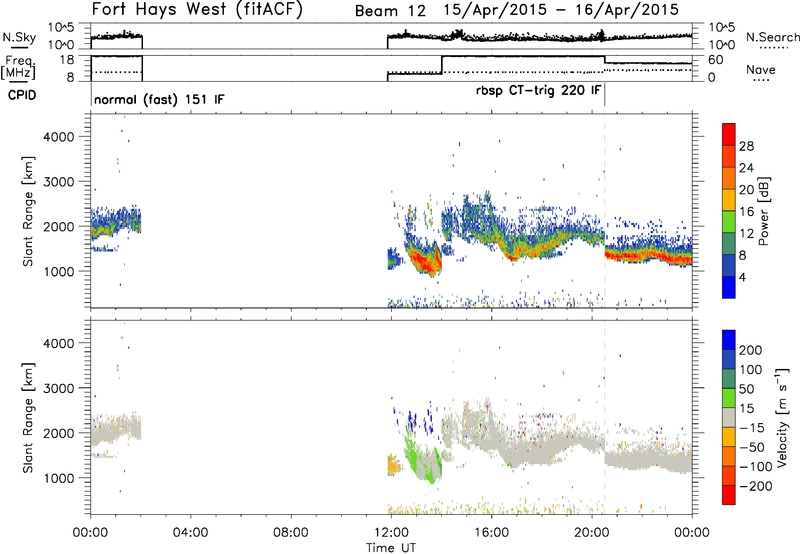This screenshot has width=800, height=554.
Task: Click 'Slant Range [km]' label of power panel
Action: tap(28, 211)
